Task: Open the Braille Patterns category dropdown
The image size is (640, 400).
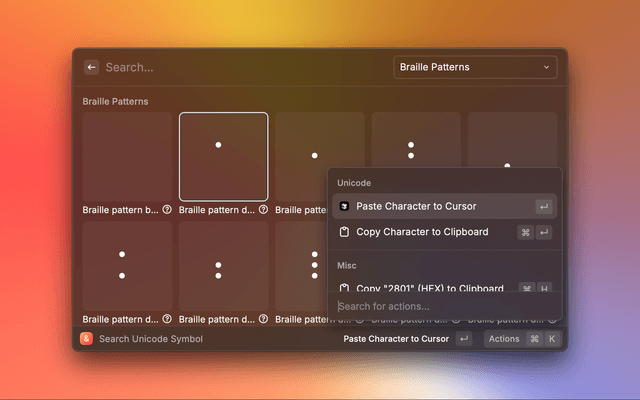Action: [475, 67]
